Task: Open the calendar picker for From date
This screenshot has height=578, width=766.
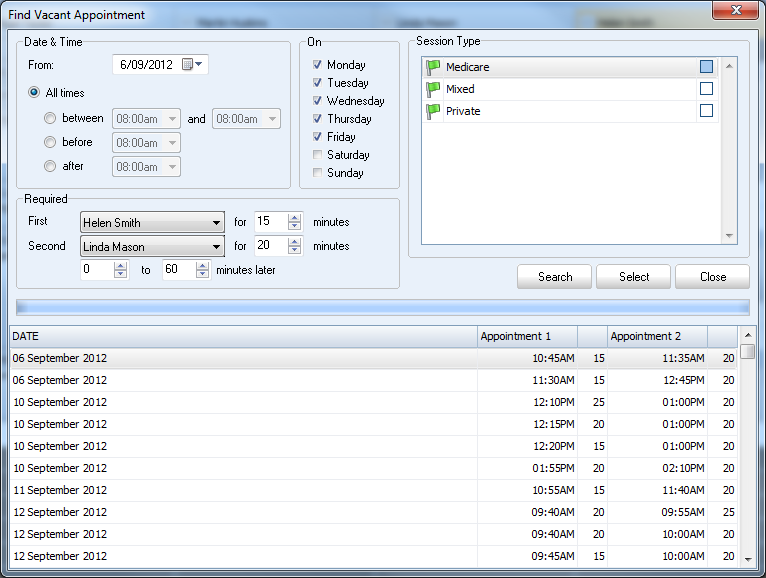Action: pos(192,64)
